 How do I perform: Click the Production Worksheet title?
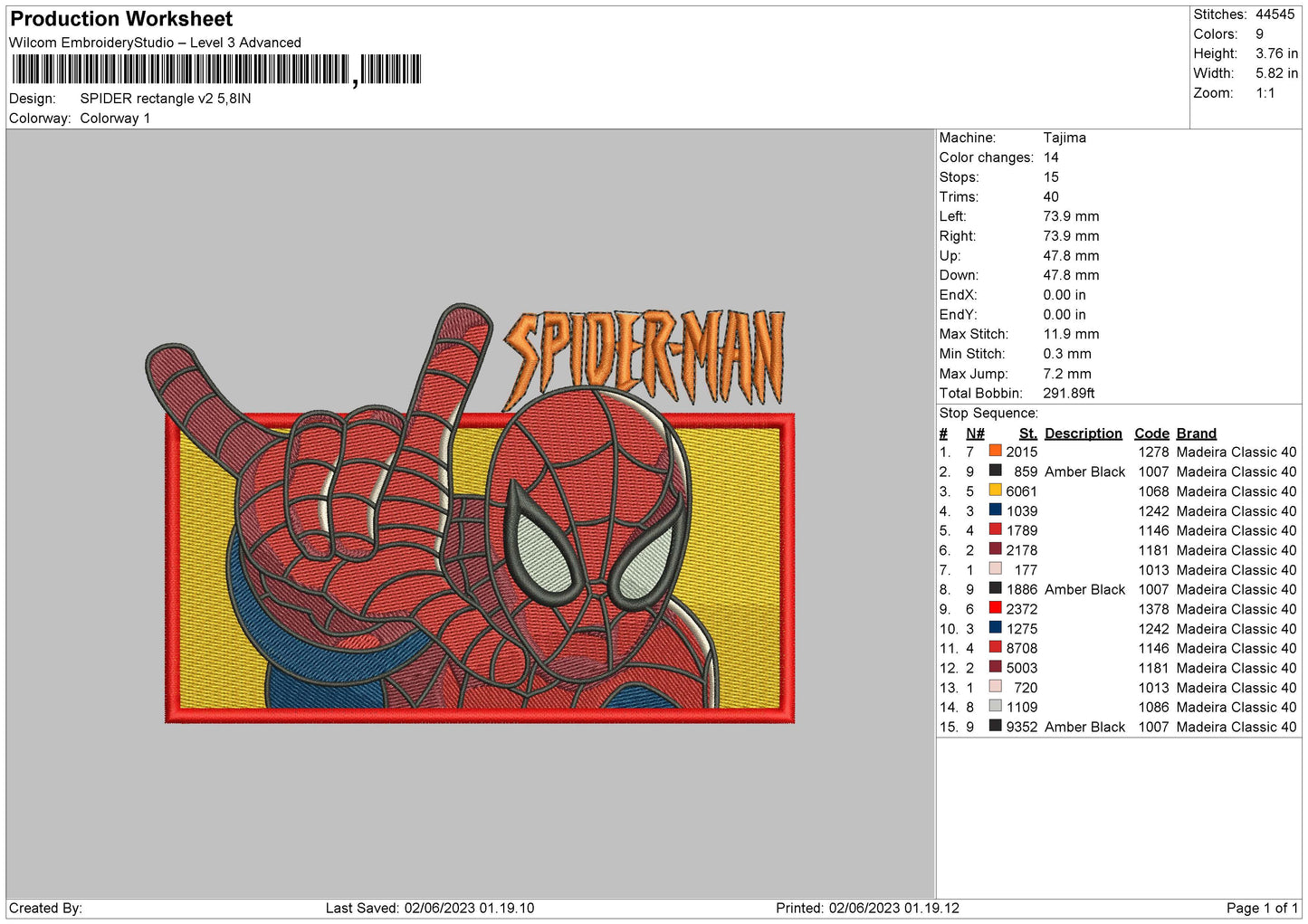[x=121, y=19]
